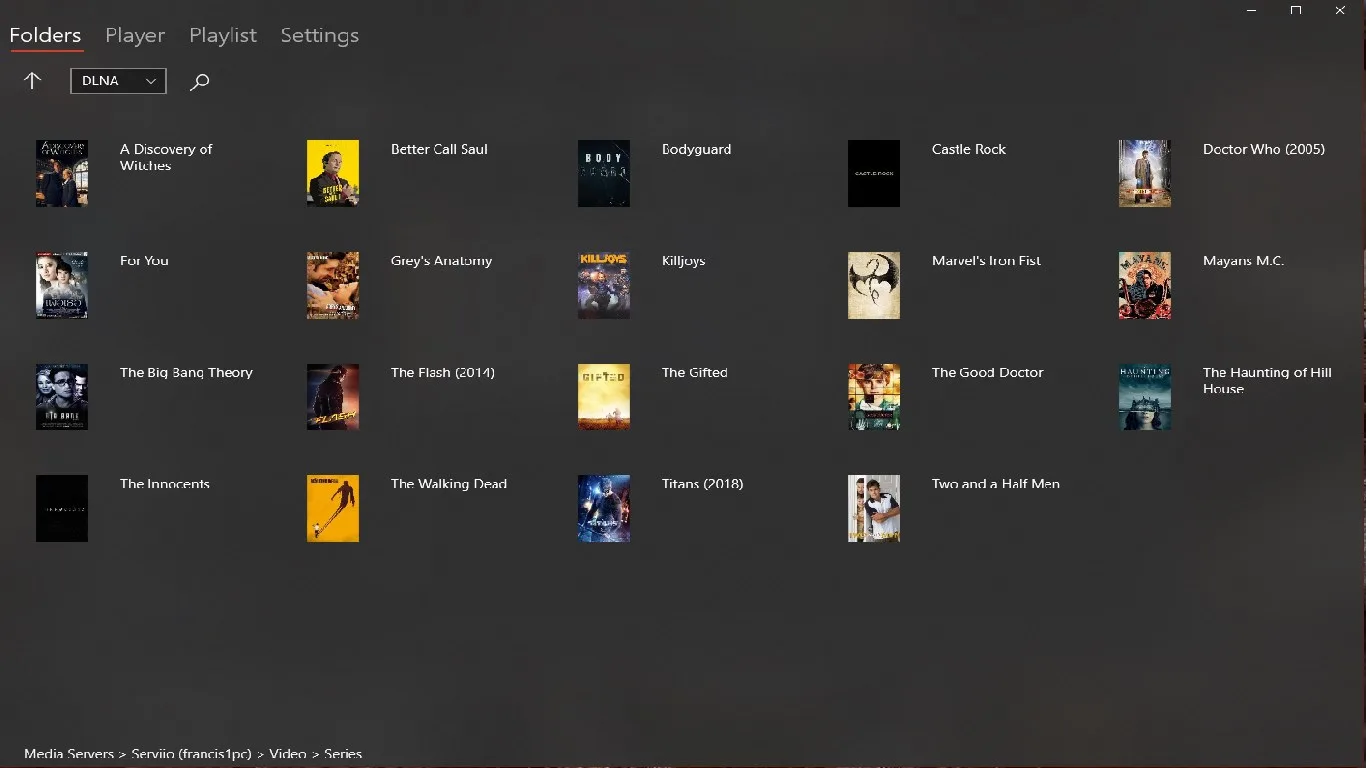The height and width of the screenshot is (768, 1366).
Task: Click Series in the breadcrumb path
Action: click(x=342, y=754)
